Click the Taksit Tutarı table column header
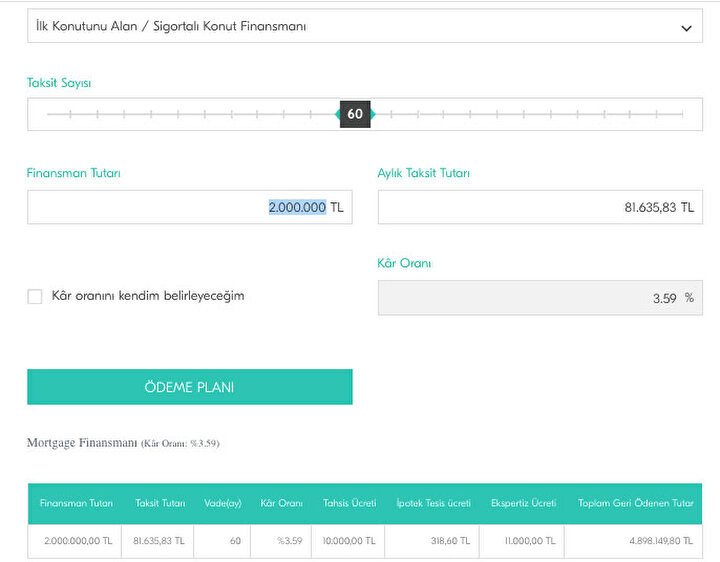Viewport: 720px width, 562px height. pos(160,503)
